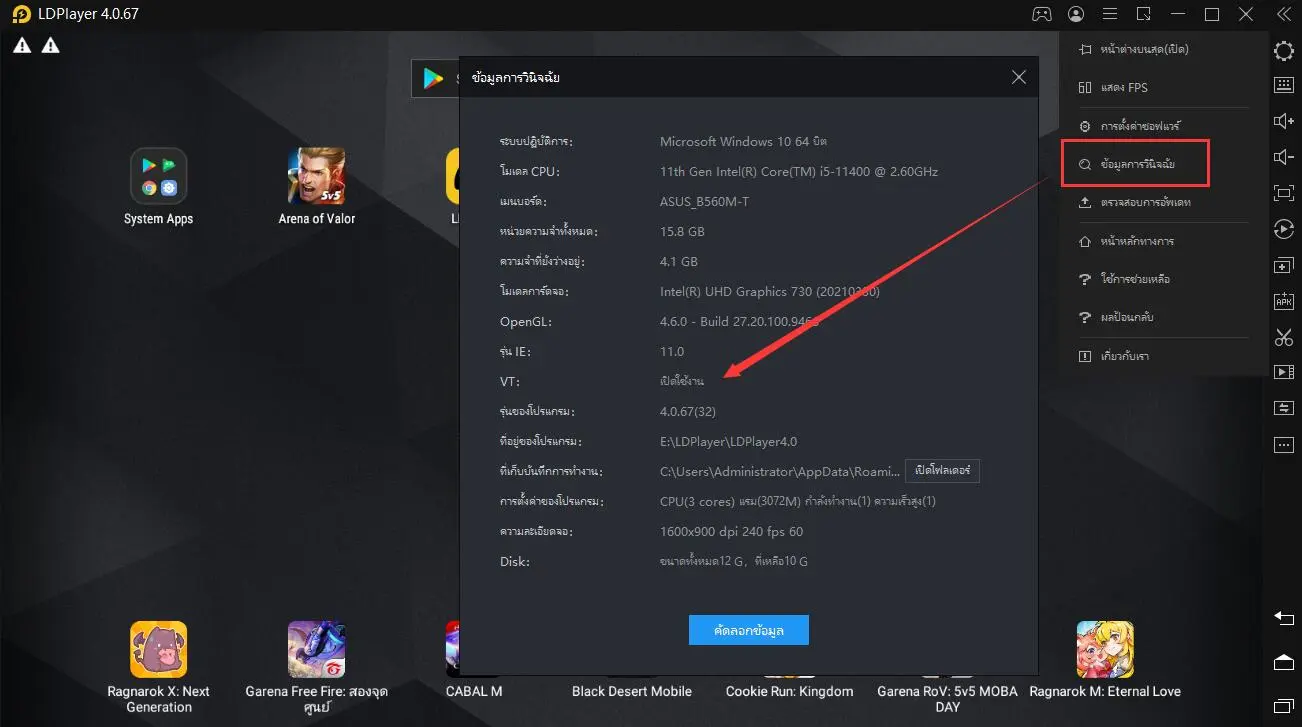Click the Garena RoV: 5v5 MOBA DAY label

[x=947, y=699]
